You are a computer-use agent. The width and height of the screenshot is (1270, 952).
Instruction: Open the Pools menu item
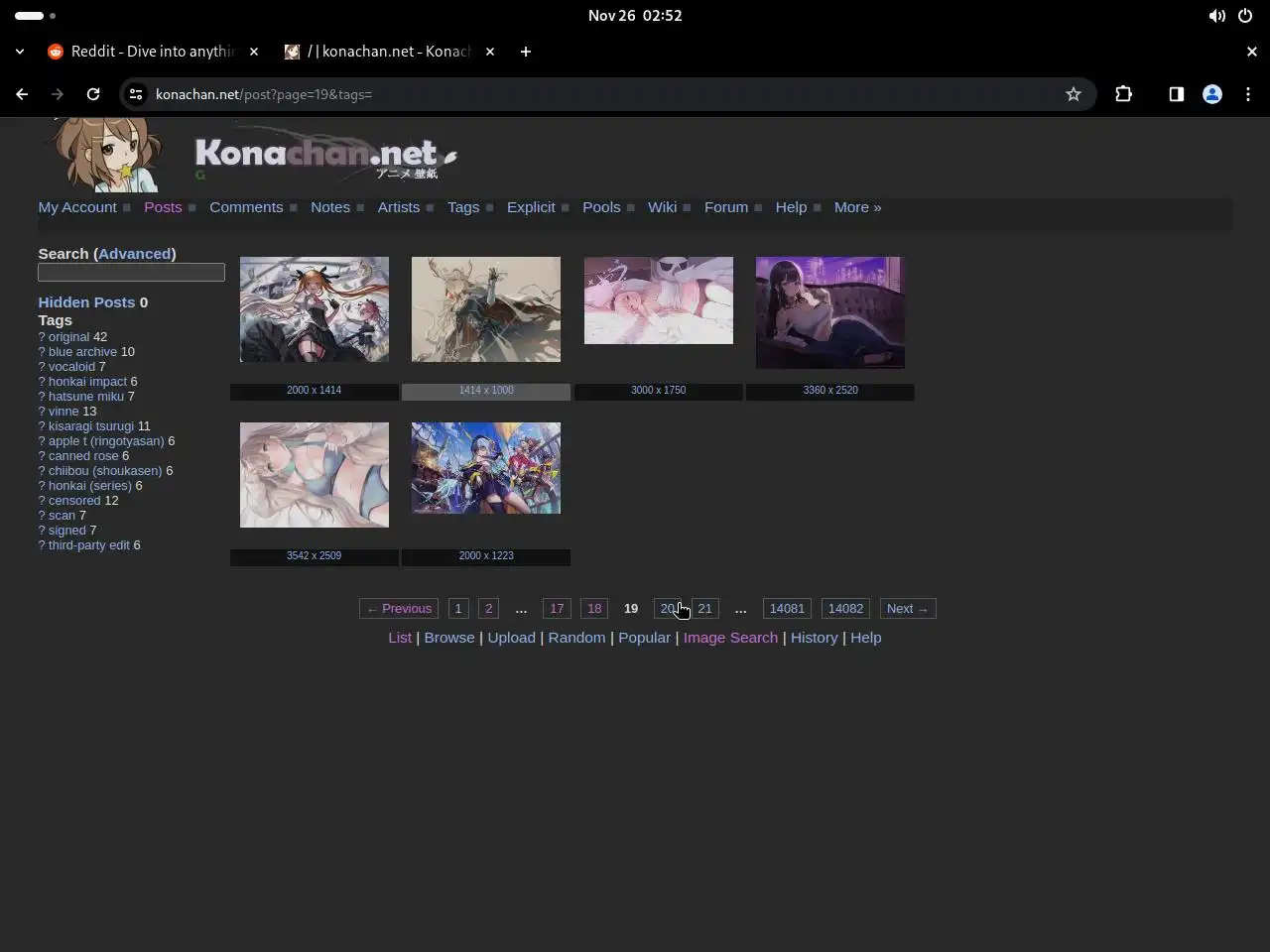pyautogui.click(x=601, y=207)
